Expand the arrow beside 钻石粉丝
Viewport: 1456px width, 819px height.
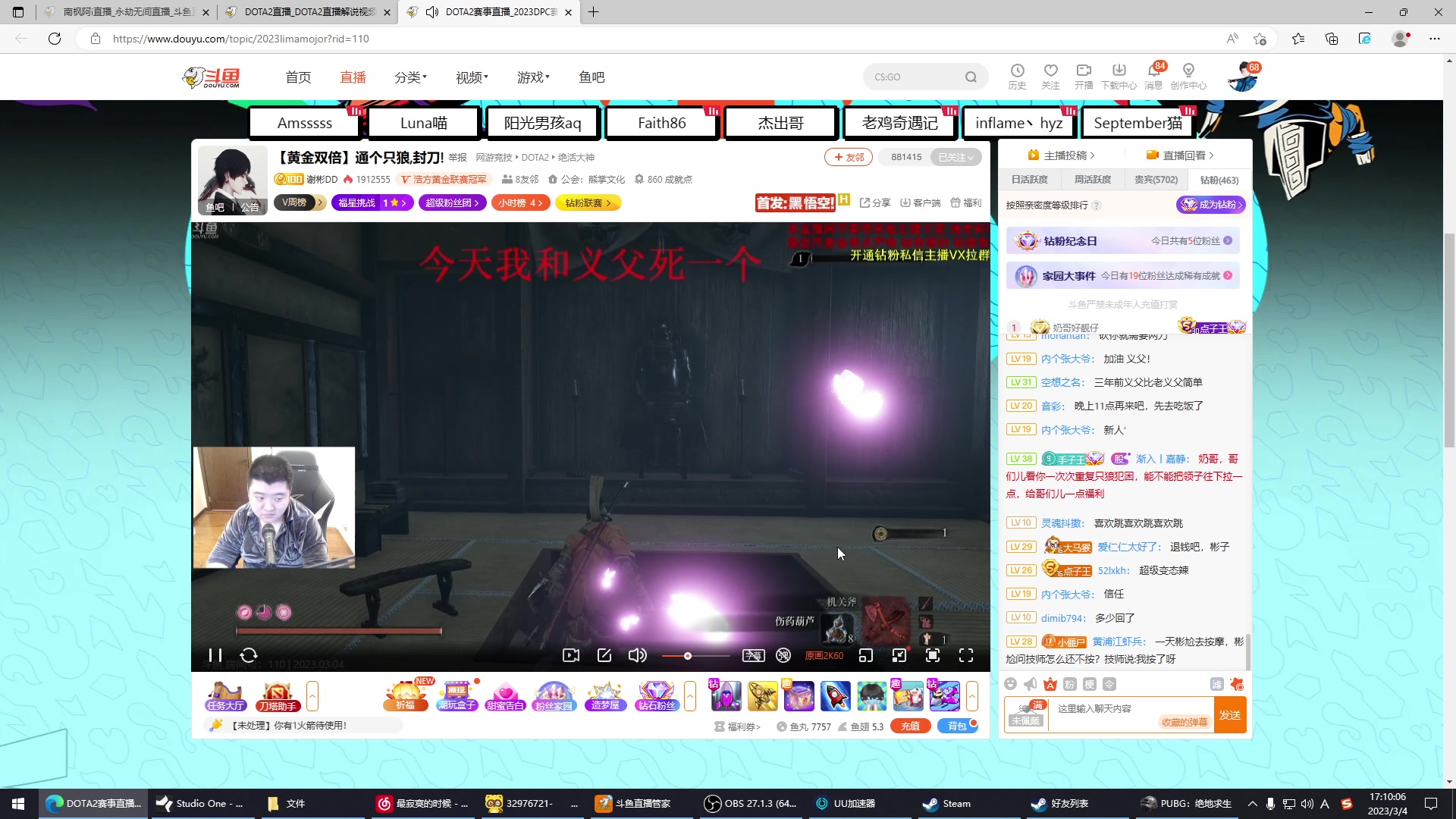click(690, 696)
